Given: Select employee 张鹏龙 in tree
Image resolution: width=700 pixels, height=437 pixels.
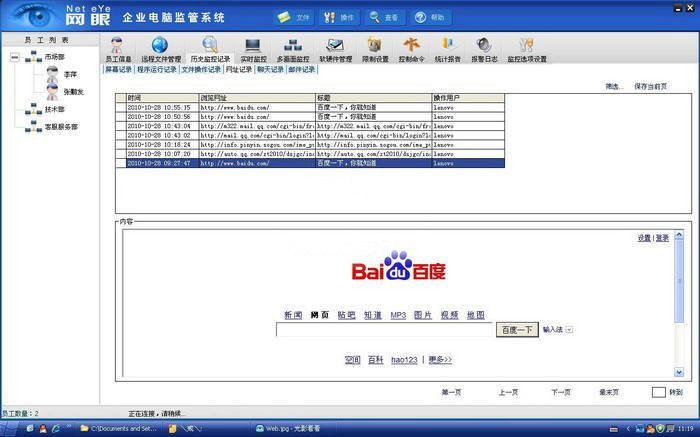Looking at the screenshot, I should [74, 92].
